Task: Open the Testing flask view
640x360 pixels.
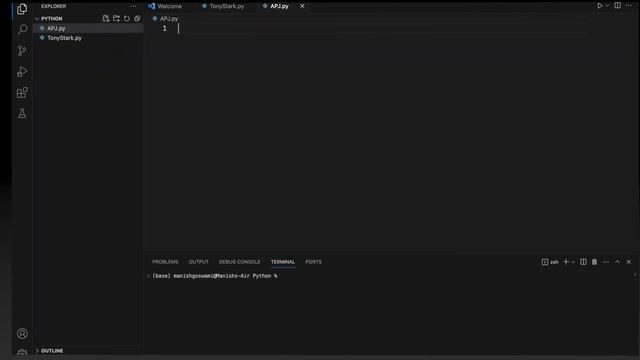Action: 22,113
